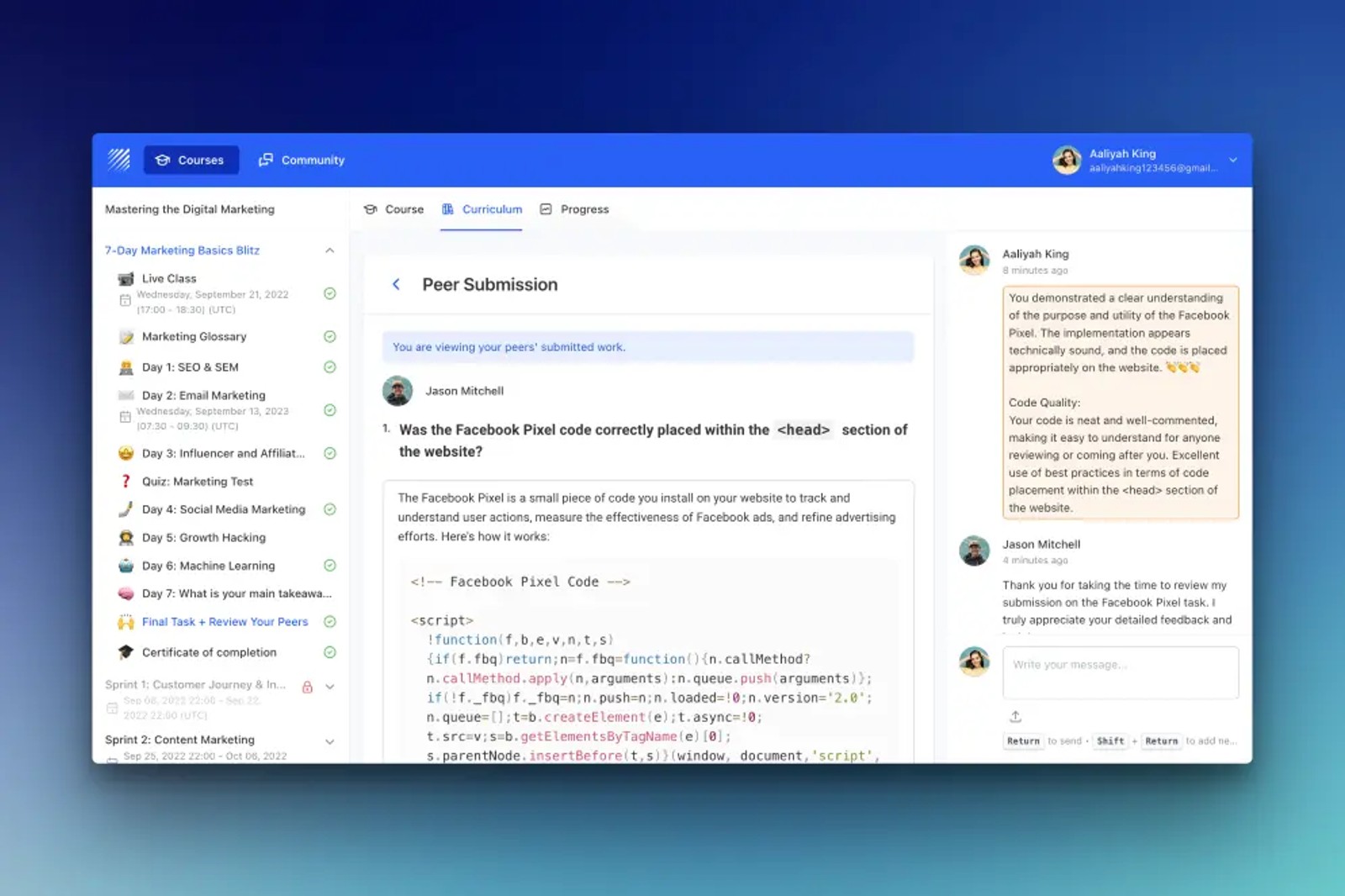Click Mastering the Digital Marketing title
The width and height of the screenshot is (1345, 896).
click(x=189, y=209)
